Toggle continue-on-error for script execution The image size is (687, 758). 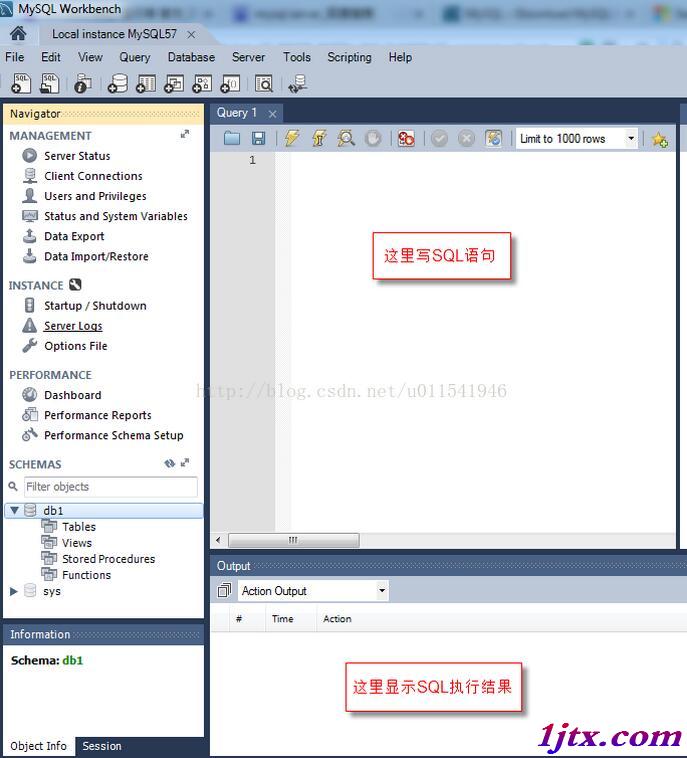coord(406,139)
